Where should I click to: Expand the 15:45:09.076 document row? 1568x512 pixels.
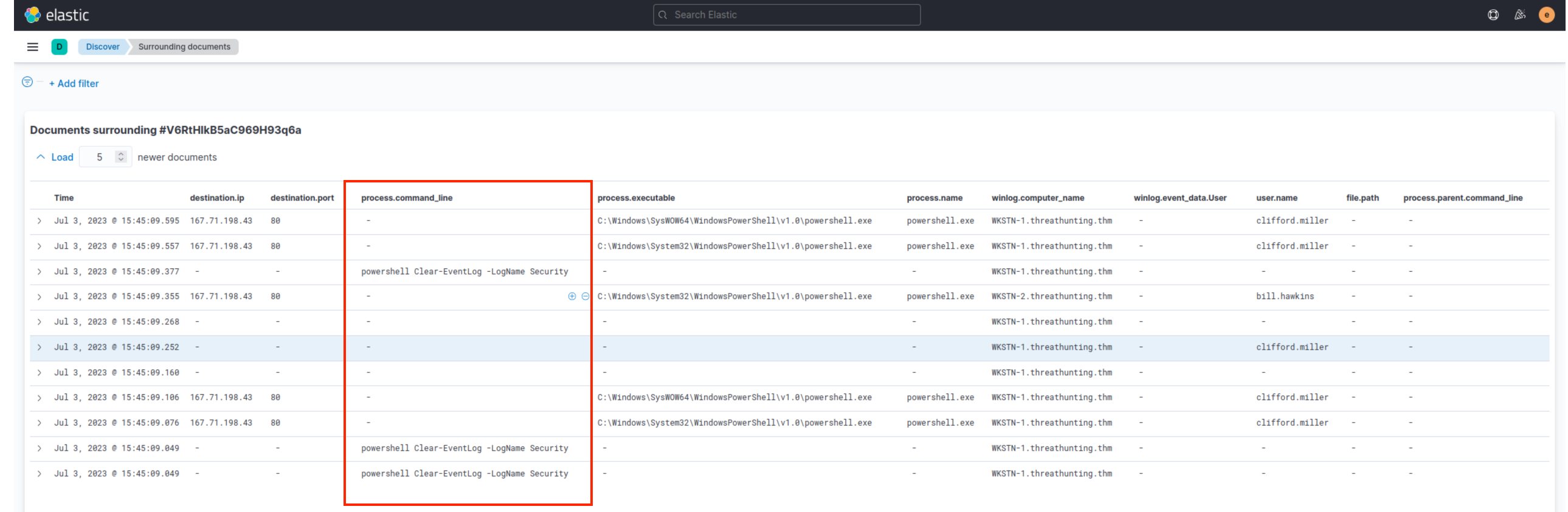[x=39, y=423]
